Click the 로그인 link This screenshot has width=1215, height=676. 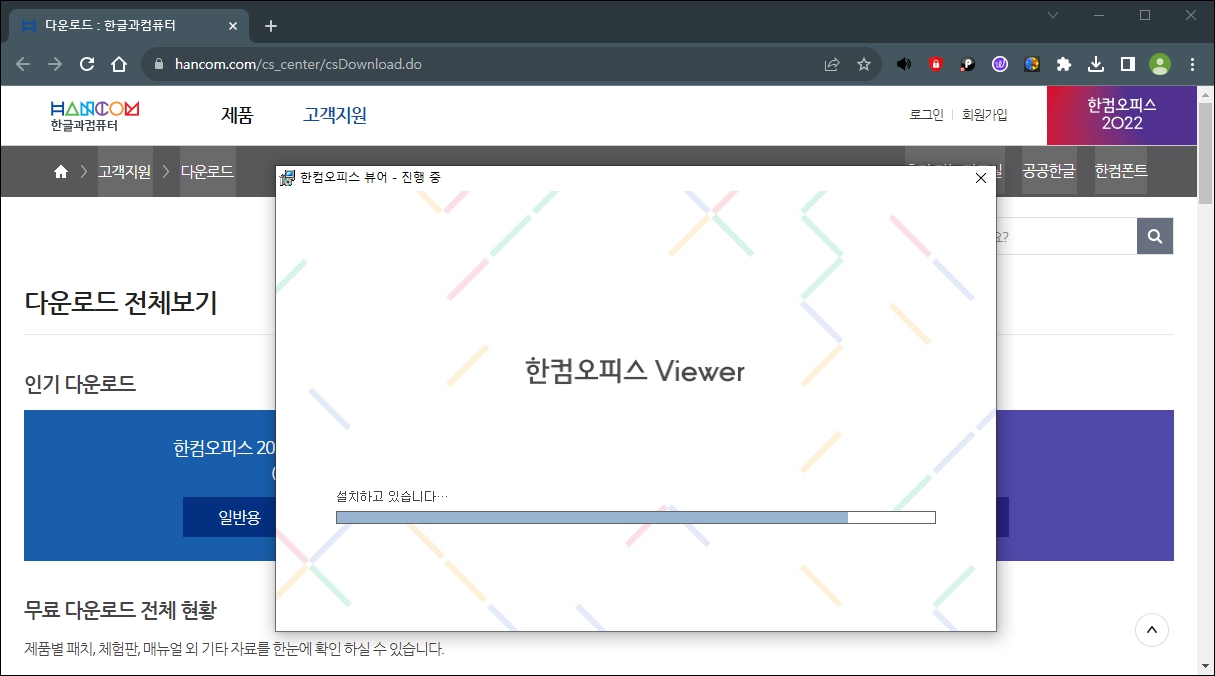926,115
